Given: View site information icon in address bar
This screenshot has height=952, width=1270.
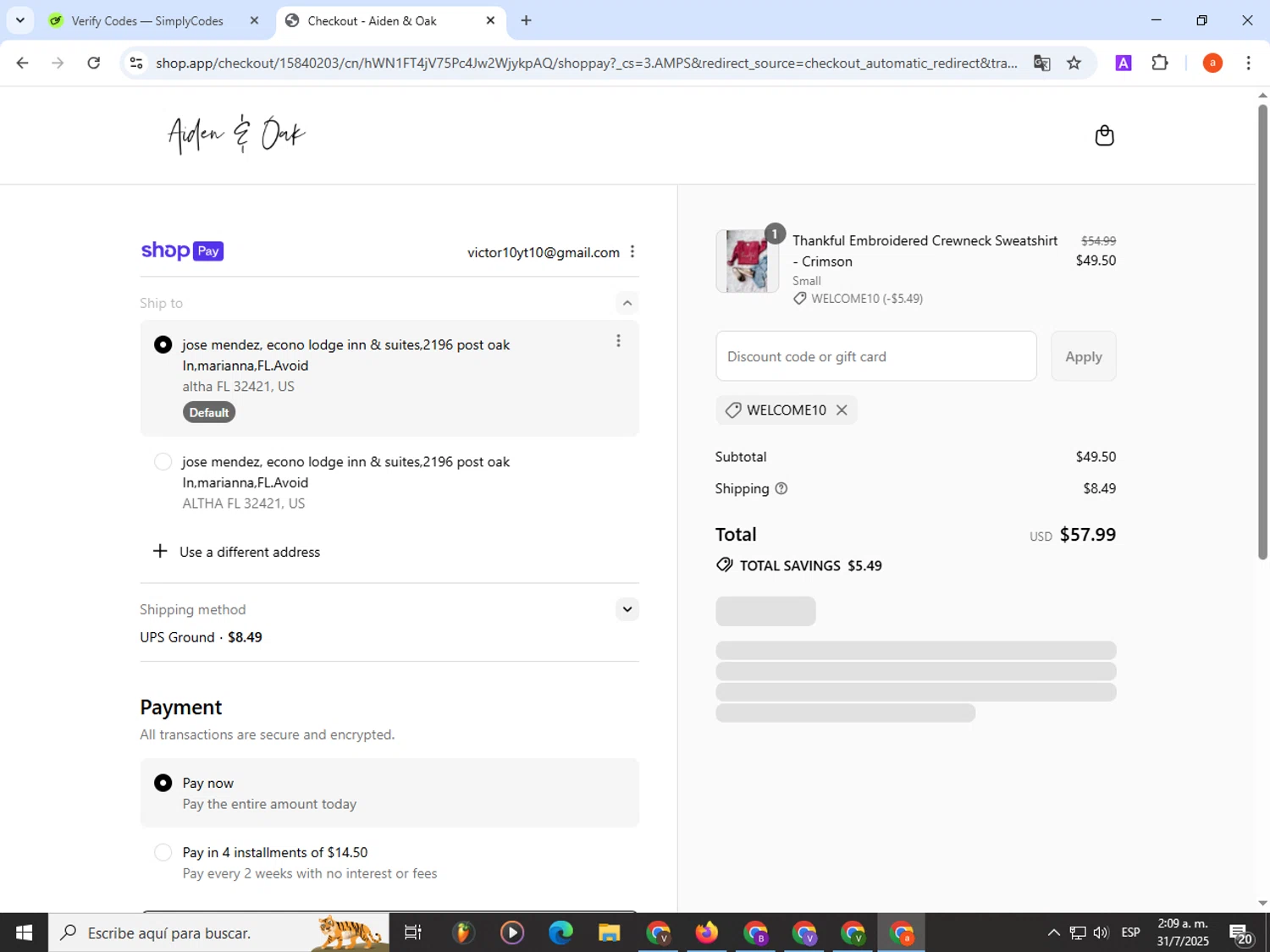Looking at the screenshot, I should click(x=135, y=63).
